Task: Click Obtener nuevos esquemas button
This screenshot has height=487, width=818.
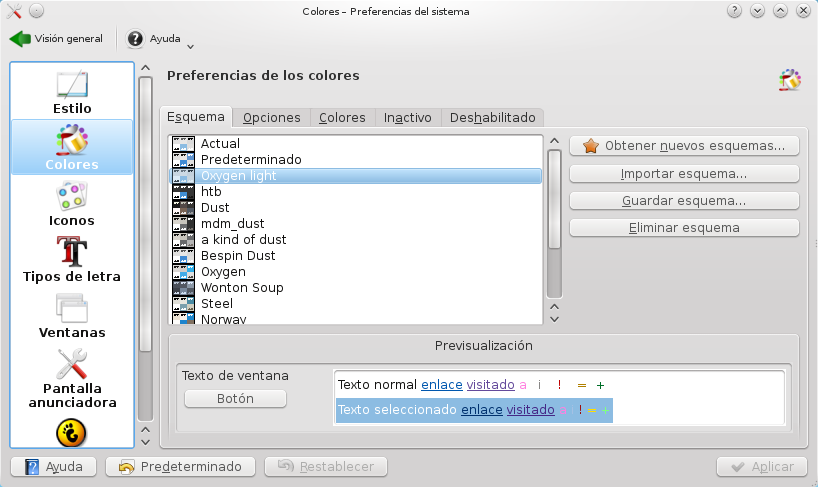Action: 684,146
